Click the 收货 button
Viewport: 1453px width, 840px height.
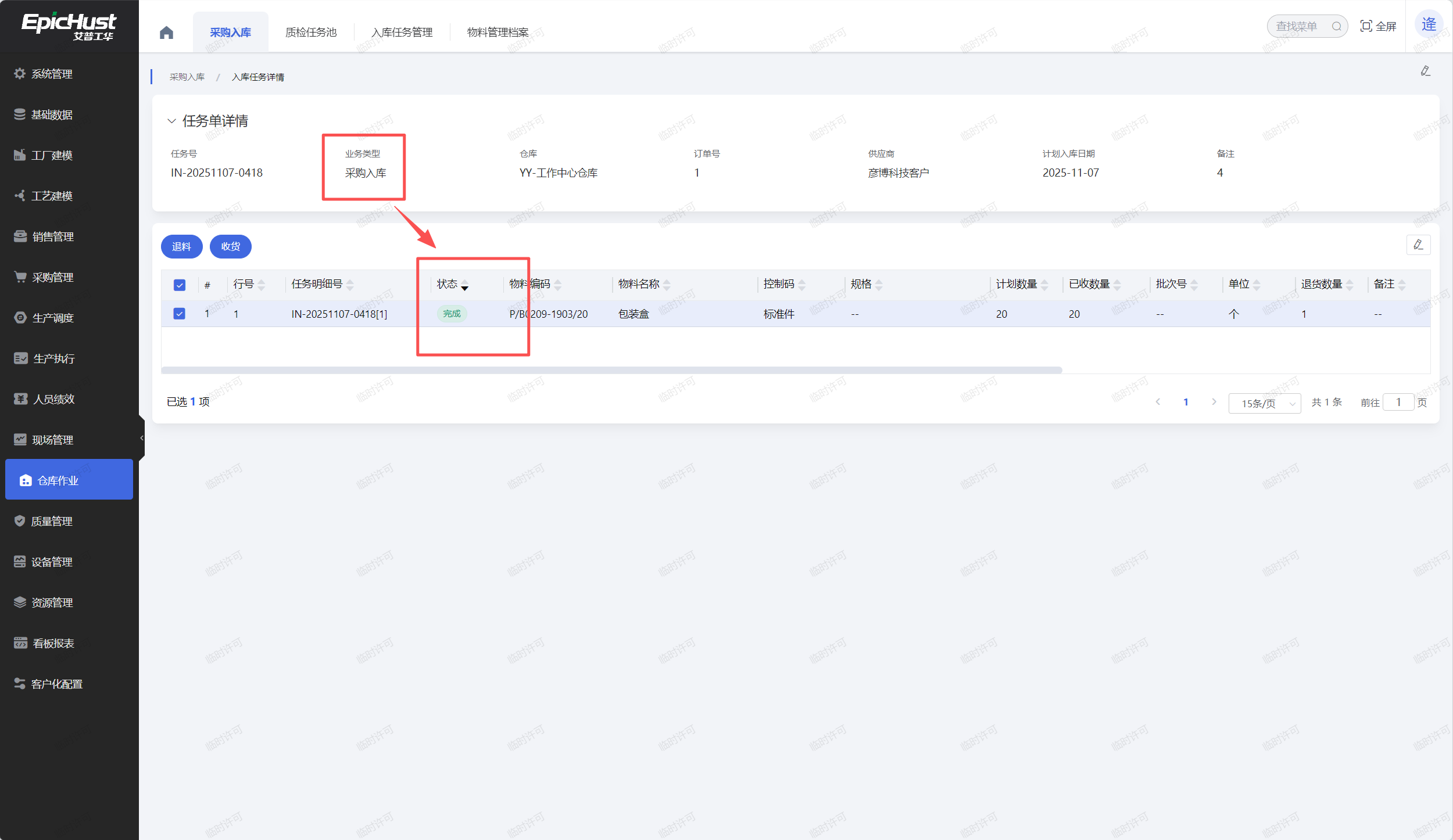[230, 246]
